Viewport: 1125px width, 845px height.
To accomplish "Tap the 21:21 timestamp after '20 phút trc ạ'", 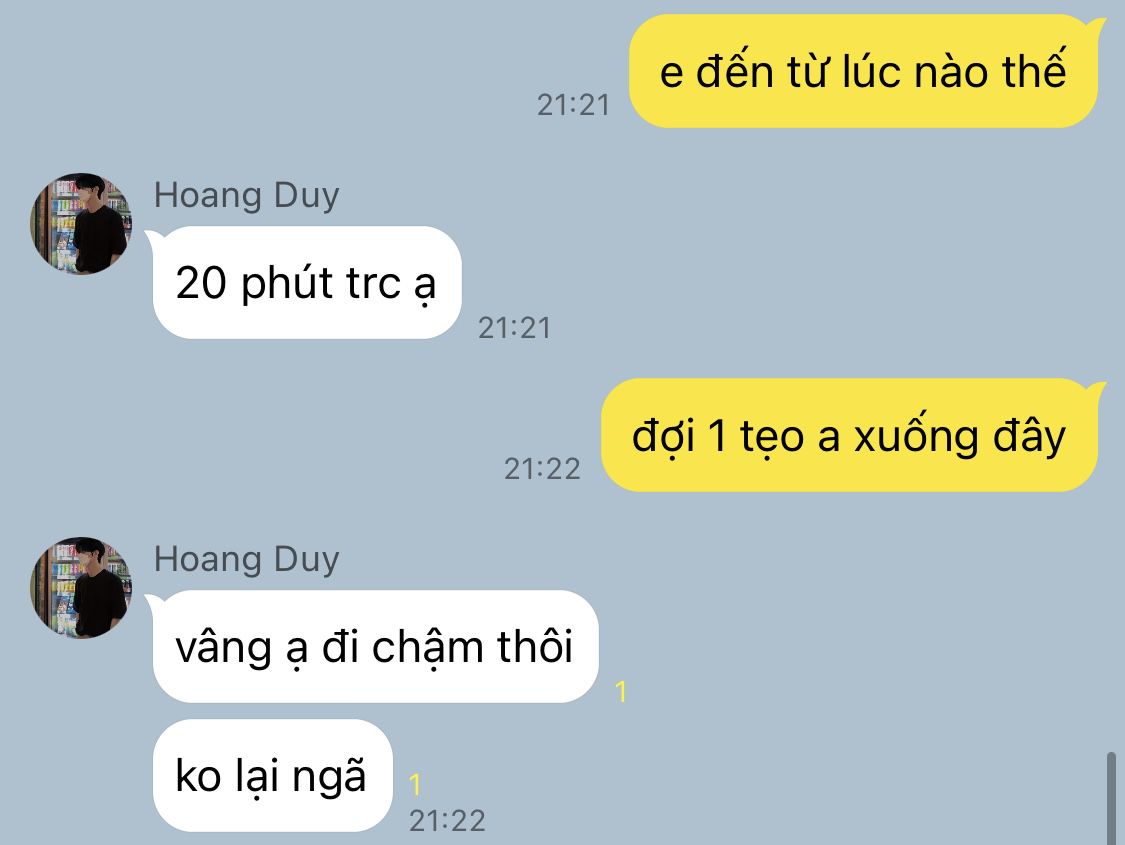I will pos(514,329).
